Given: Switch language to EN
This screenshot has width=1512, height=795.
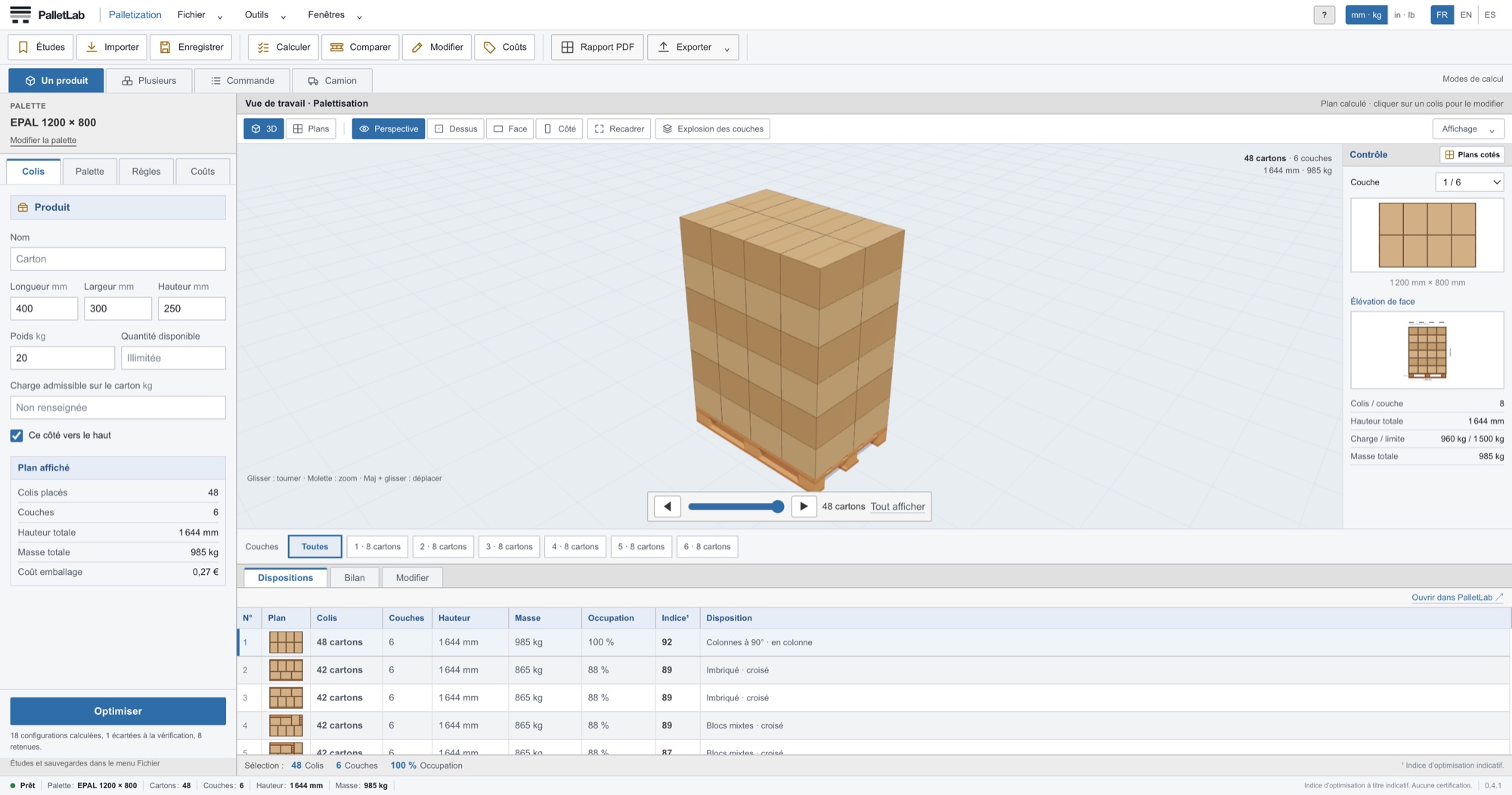Looking at the screenshot, I should click(1466, 15).
